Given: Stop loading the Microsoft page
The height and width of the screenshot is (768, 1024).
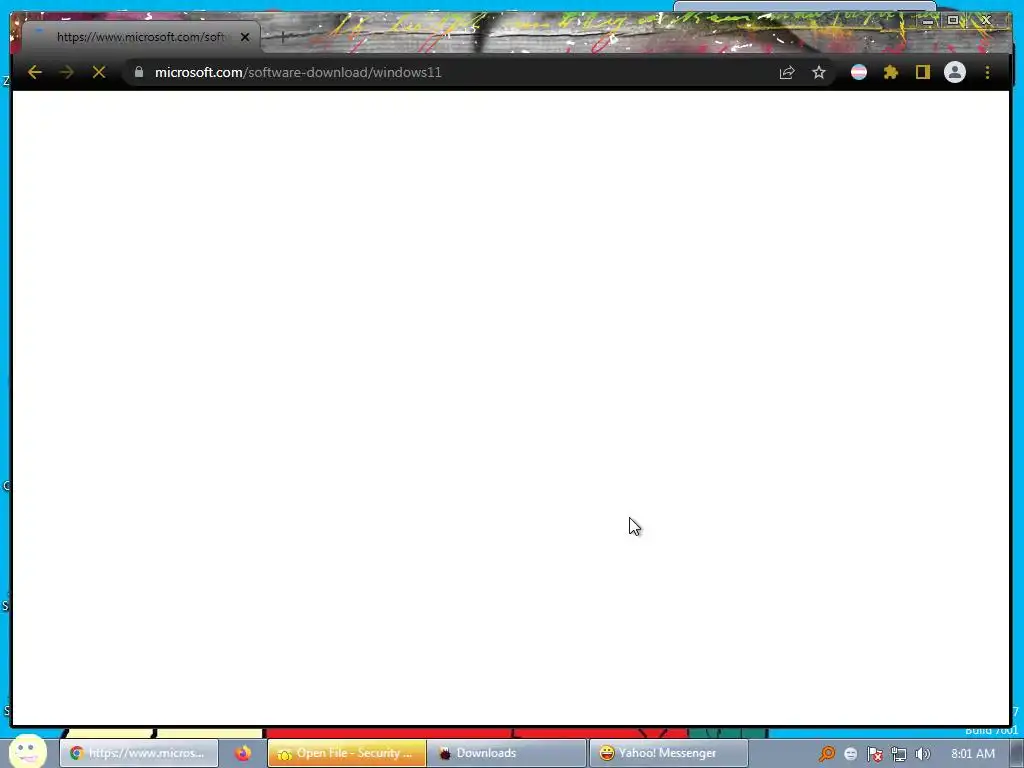Looking at the screenshot, I should tap(99, 72).
